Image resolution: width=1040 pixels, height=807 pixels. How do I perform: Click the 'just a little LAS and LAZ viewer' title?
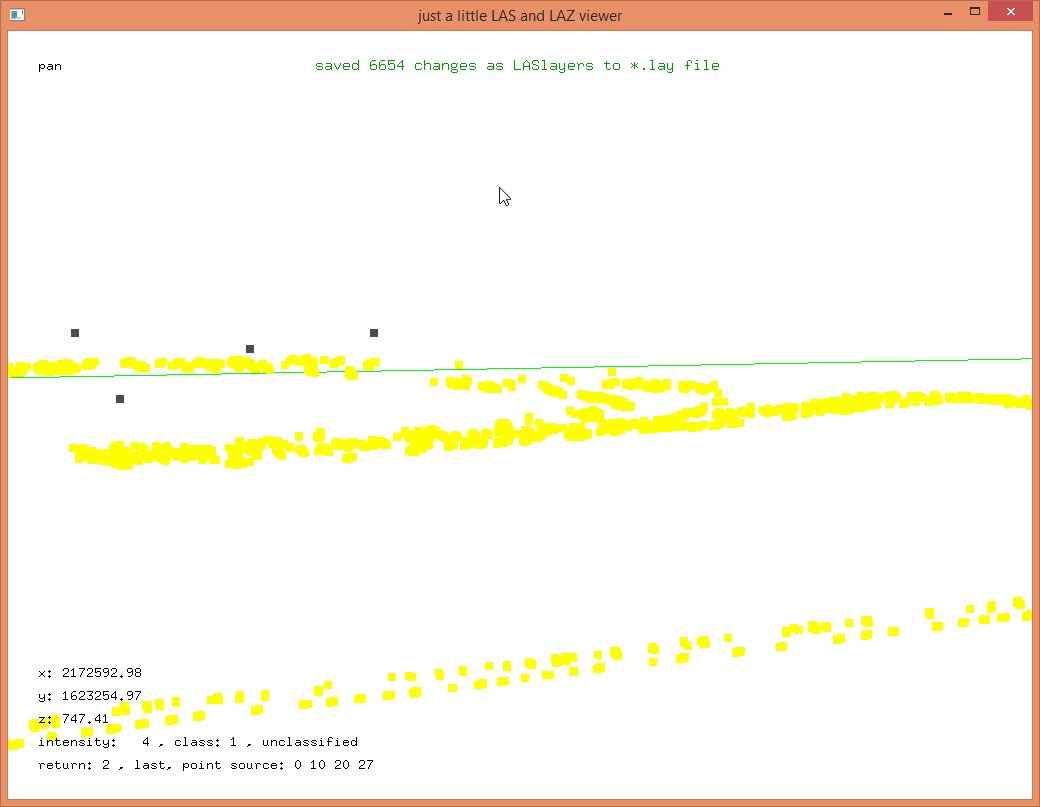tap(520, 16)
